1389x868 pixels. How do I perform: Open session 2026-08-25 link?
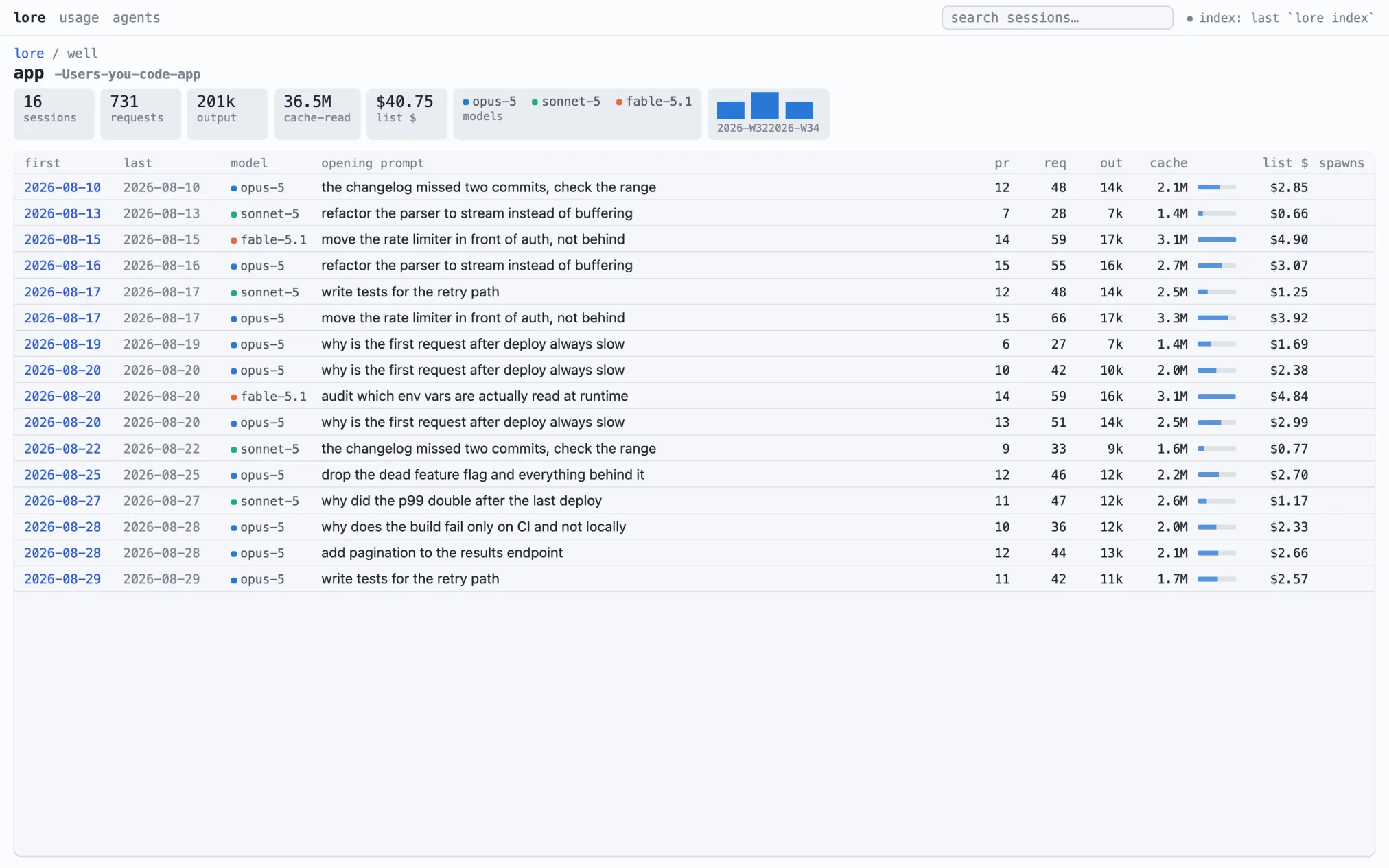click(x=62, y=475)
